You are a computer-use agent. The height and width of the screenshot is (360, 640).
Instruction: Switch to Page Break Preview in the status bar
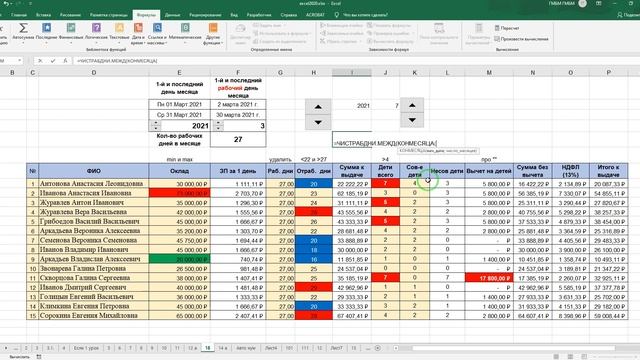pyautogui.click(x=584, y=356)
